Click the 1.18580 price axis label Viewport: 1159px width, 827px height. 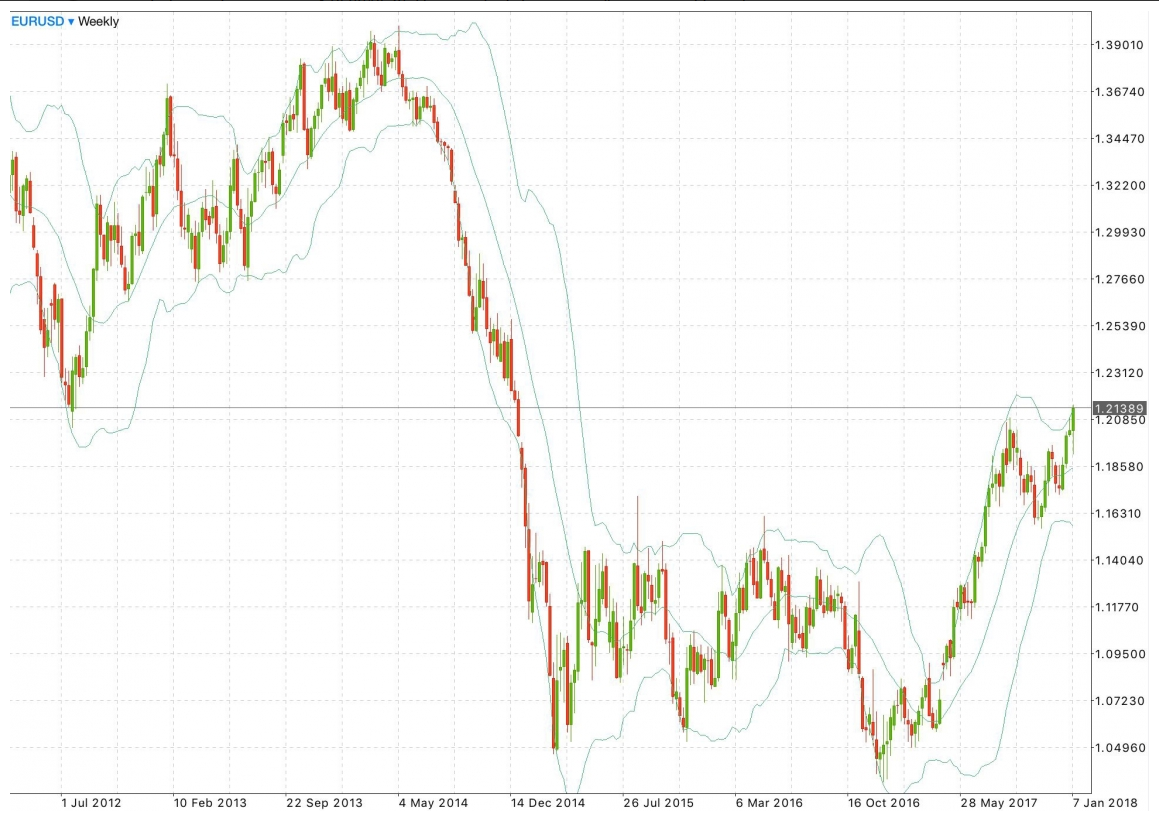(x=1119, y=466)
